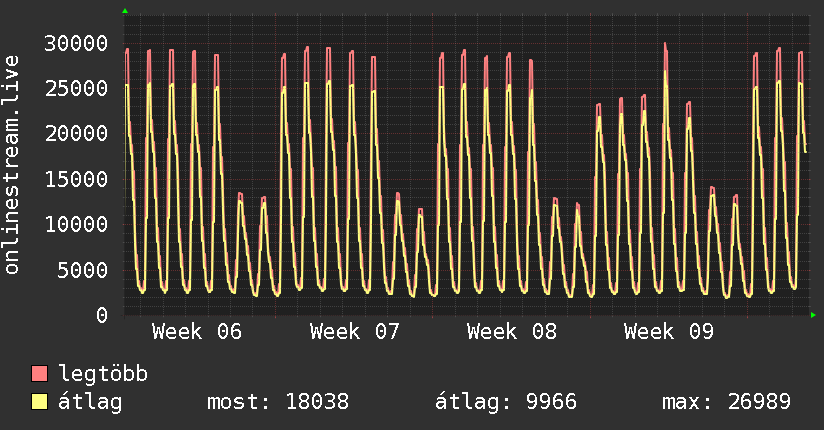Image resolution: width=824 pixels, height=430 pixels.
Task: Click the 'Week 08' axis label
Action: pos(512,332)
